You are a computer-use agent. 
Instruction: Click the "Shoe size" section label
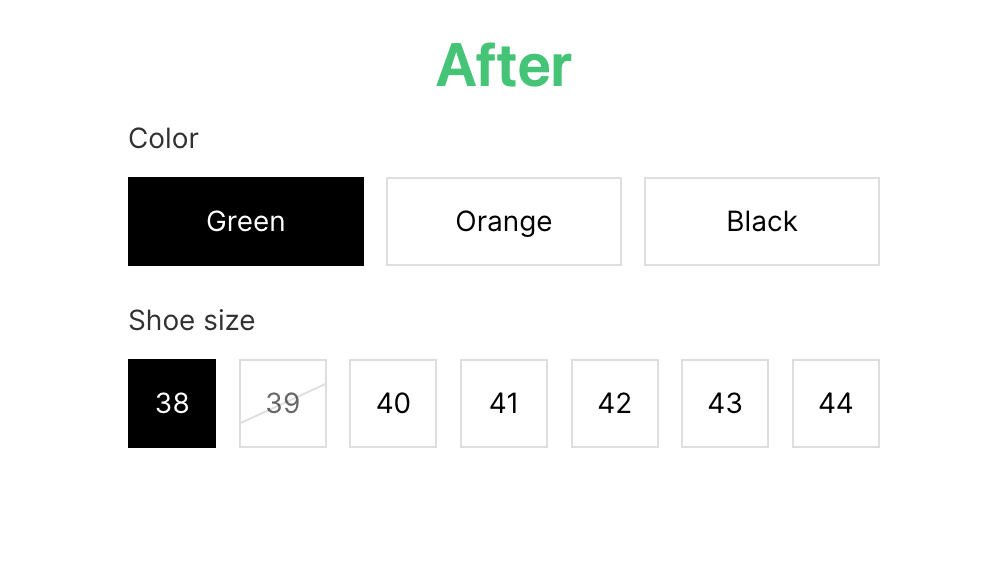(x=192, y=320)
